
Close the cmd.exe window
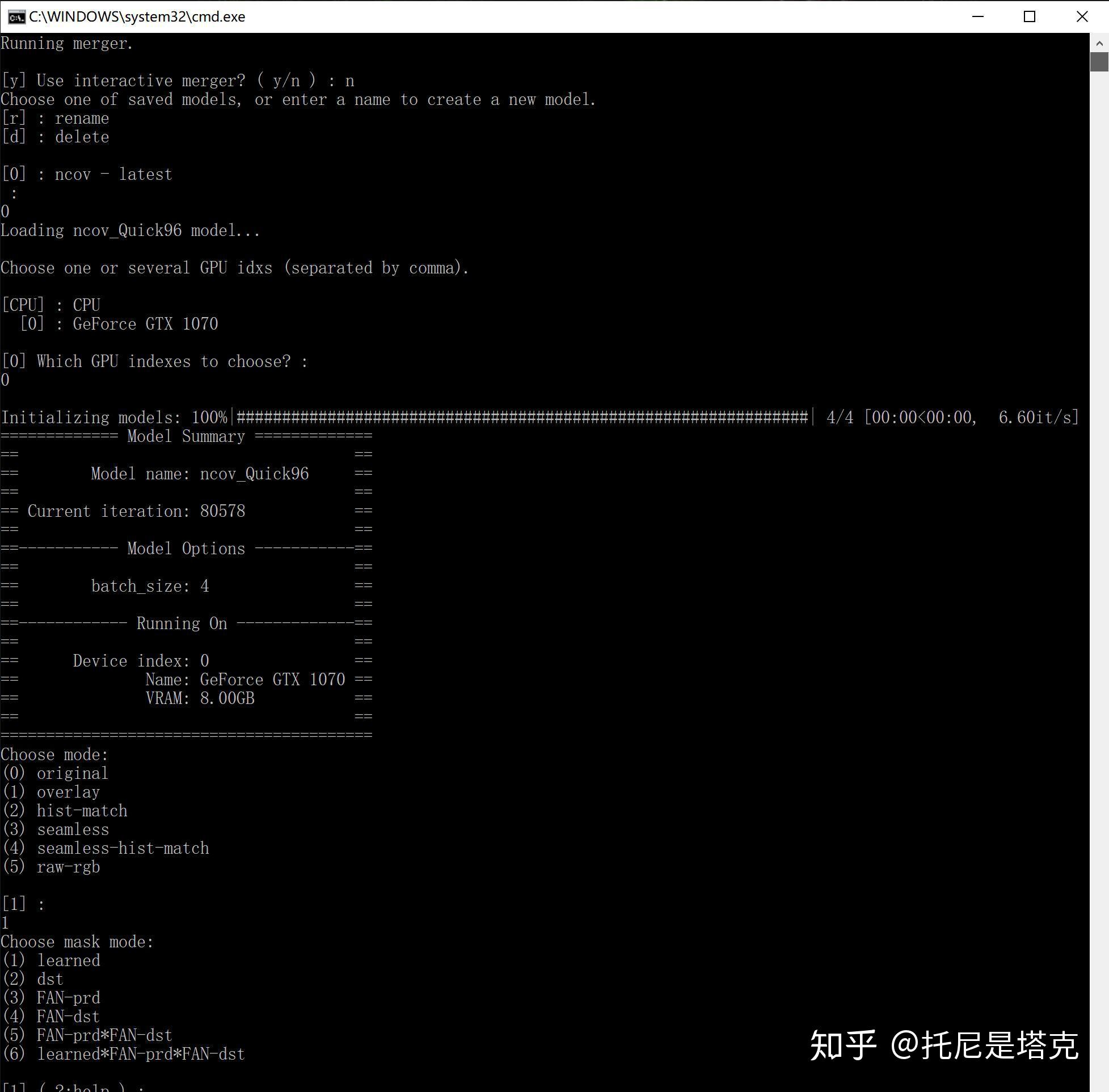pyautogui.click(x=1081, y=16)
